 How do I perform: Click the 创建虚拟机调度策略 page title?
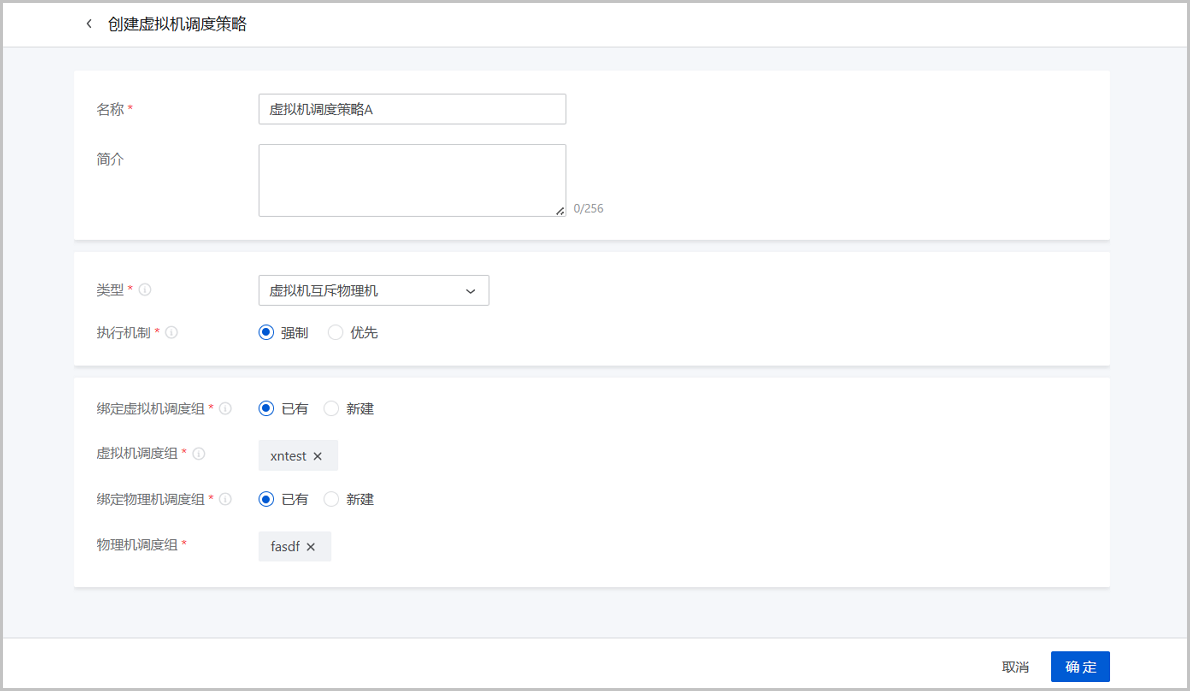177,24
